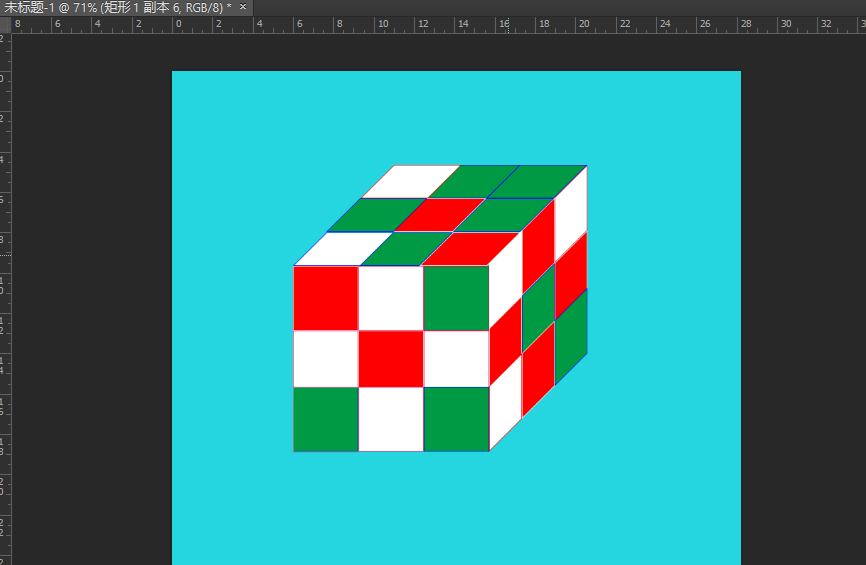Screen dimensions: 866x565
Task: Click top-left red square on cube front face
Action: point(326,297)
